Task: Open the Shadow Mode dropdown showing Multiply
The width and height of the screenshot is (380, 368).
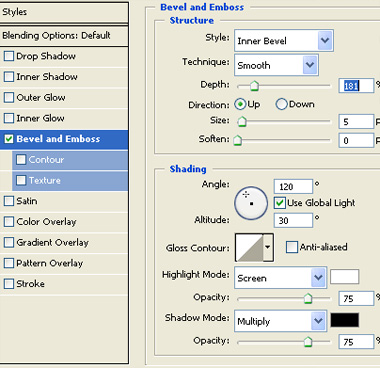Action: 280,321
